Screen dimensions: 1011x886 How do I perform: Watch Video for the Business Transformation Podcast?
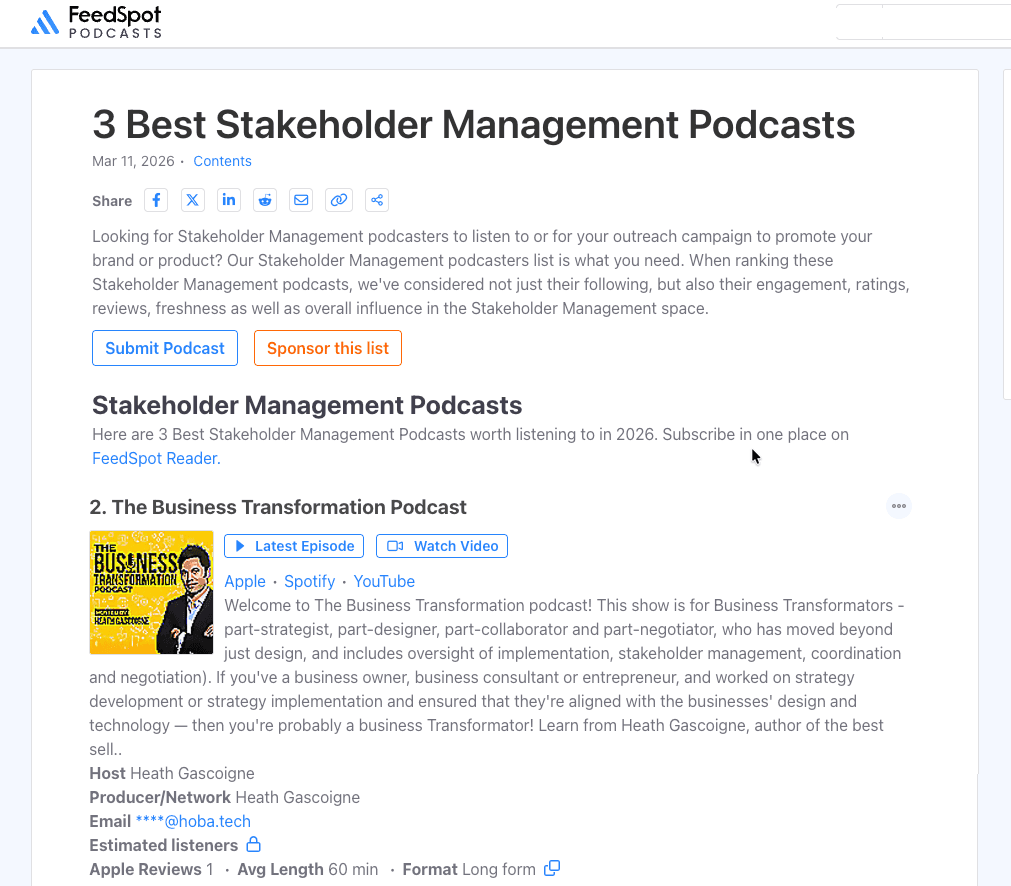click(441, 546)
